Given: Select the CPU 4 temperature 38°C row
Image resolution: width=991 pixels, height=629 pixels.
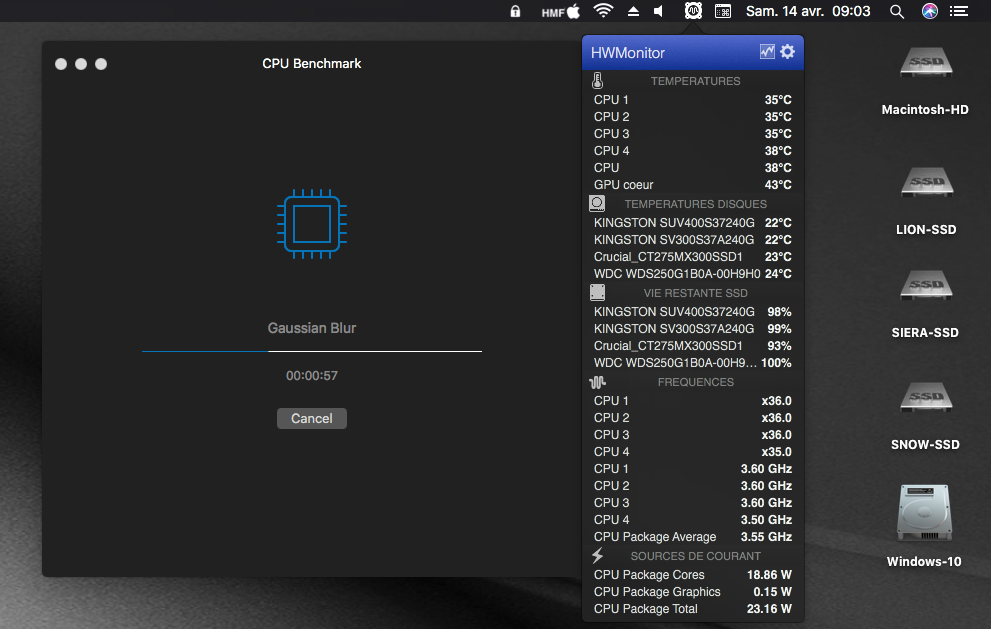Looking at the screenshot, I should click(x=693, y=150).
